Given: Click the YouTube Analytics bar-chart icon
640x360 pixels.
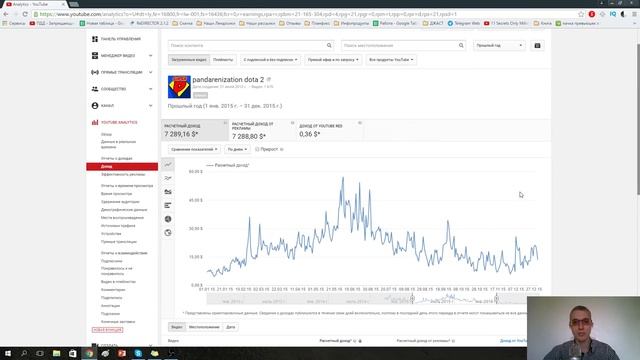Looking at the screenshot, I should (x=95, y=122).
